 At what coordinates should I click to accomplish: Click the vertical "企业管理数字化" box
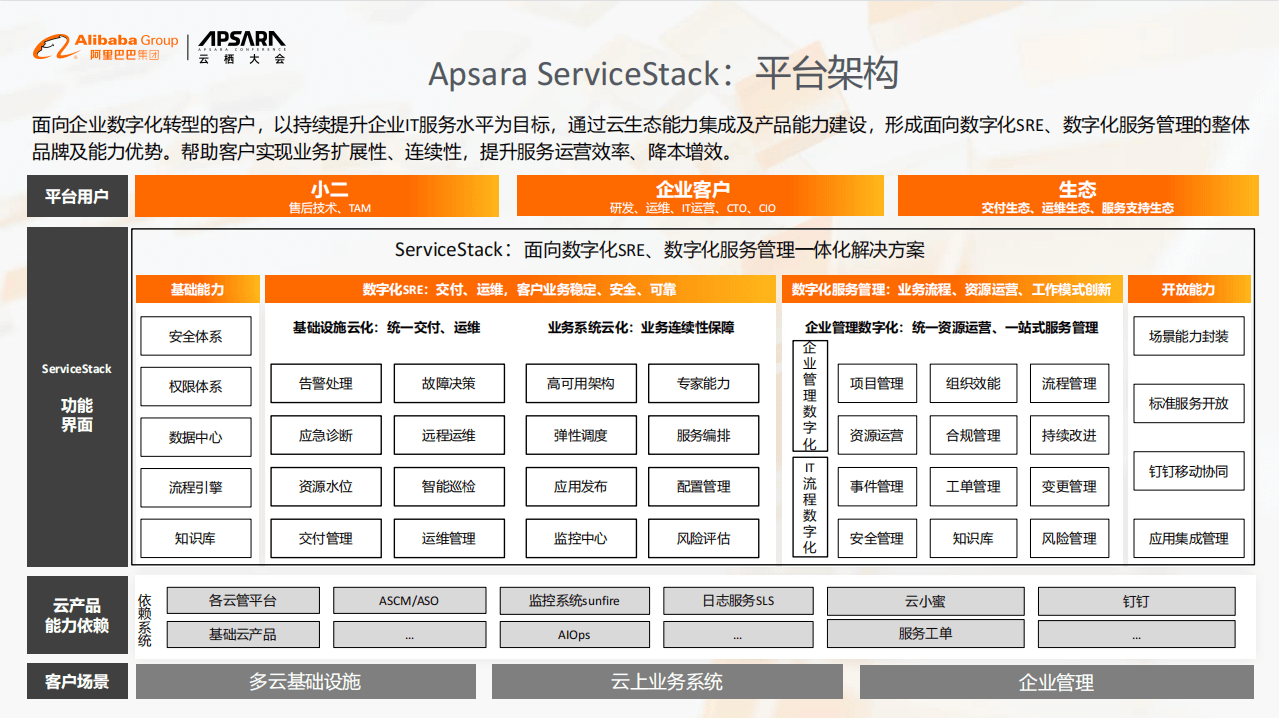[810, 397]
